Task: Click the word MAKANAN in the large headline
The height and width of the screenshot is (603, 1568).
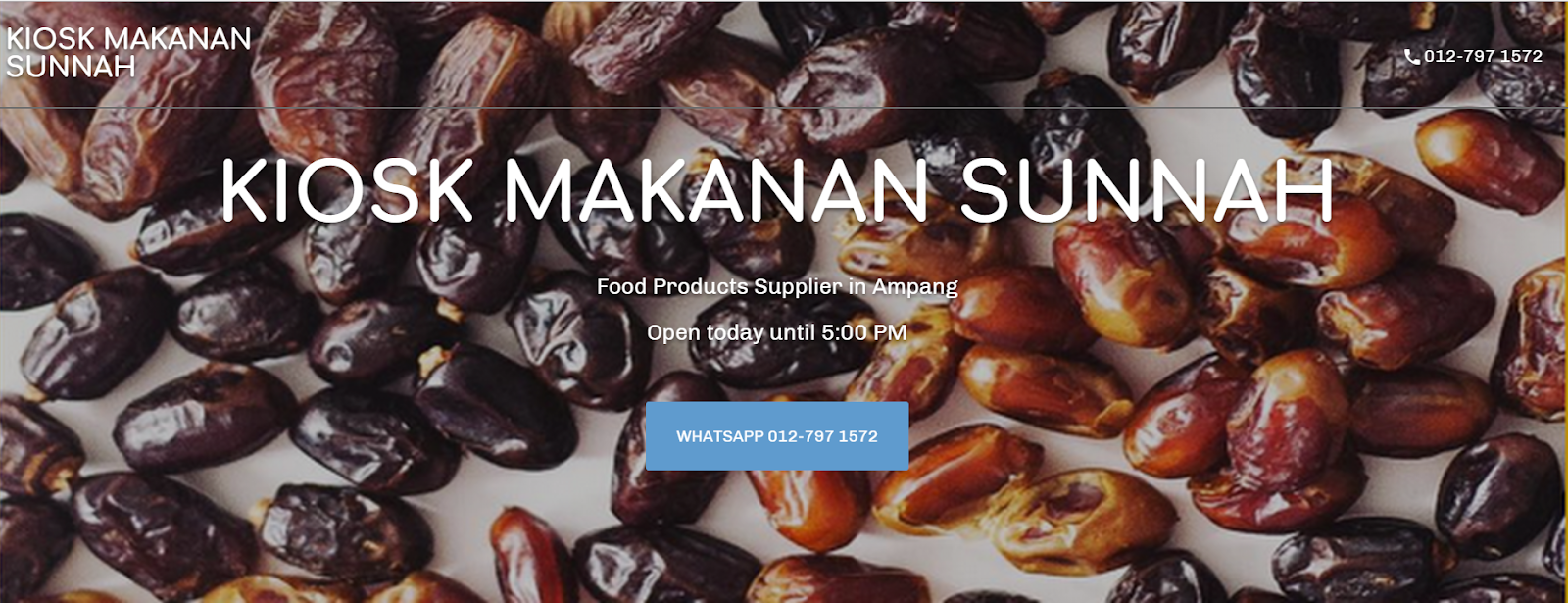Action: (x=715, y=189)
